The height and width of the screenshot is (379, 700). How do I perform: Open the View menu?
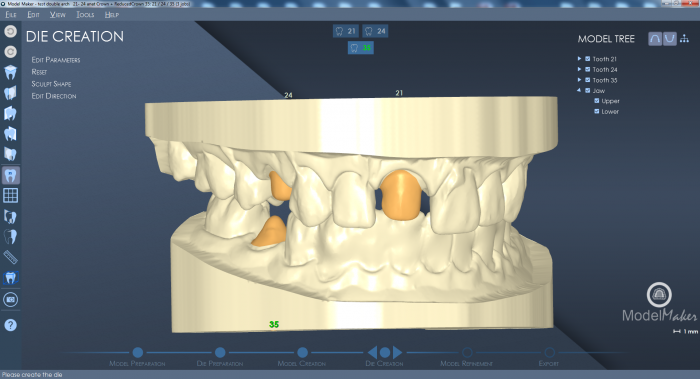(58, 15)
